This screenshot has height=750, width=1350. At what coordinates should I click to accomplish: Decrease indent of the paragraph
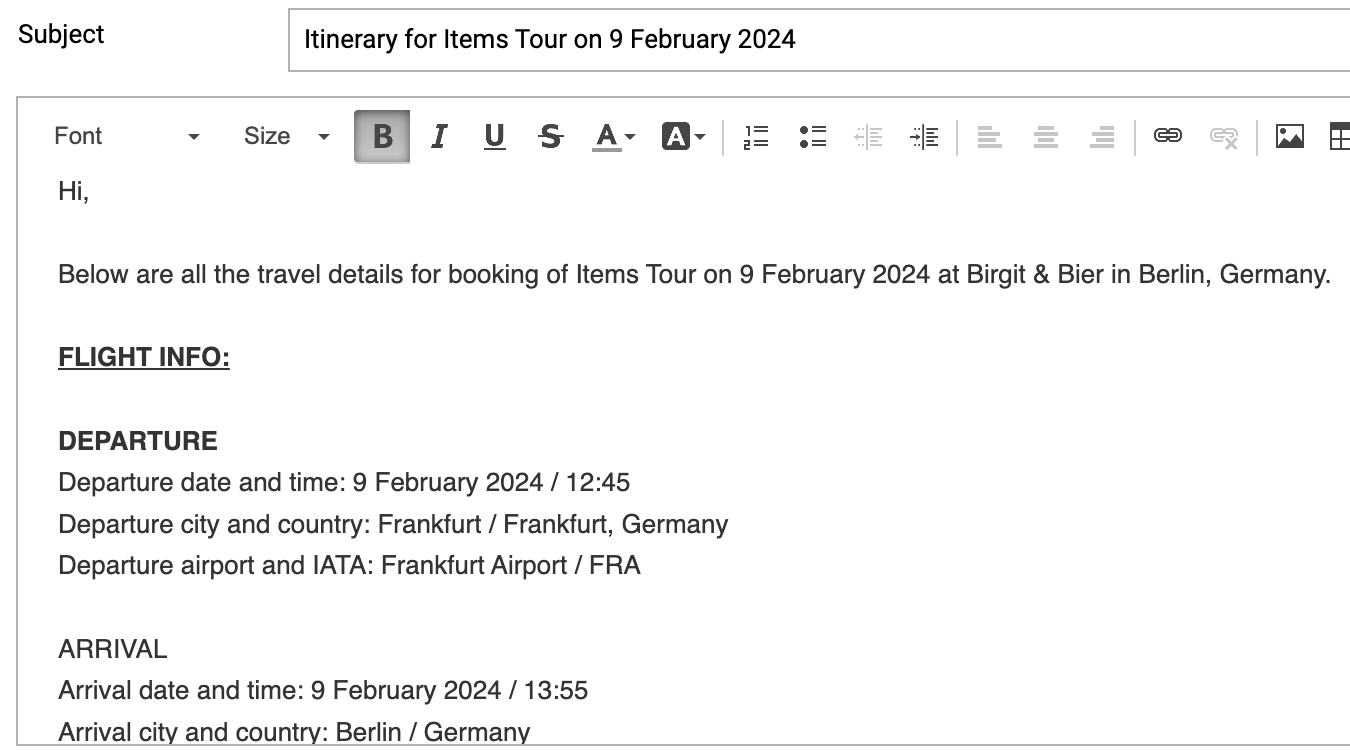[869, 136]
